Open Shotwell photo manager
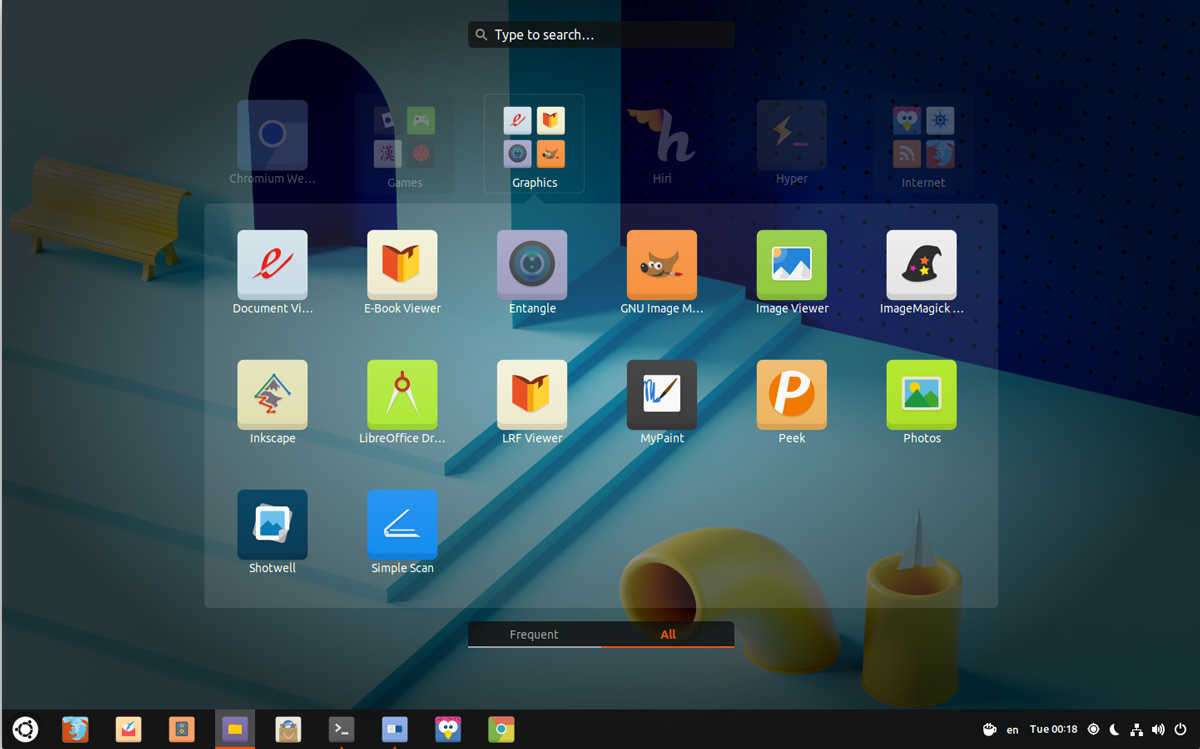The width and height of the screenshot is (1200, 749). pyautogui.click(x=272, y=524)
